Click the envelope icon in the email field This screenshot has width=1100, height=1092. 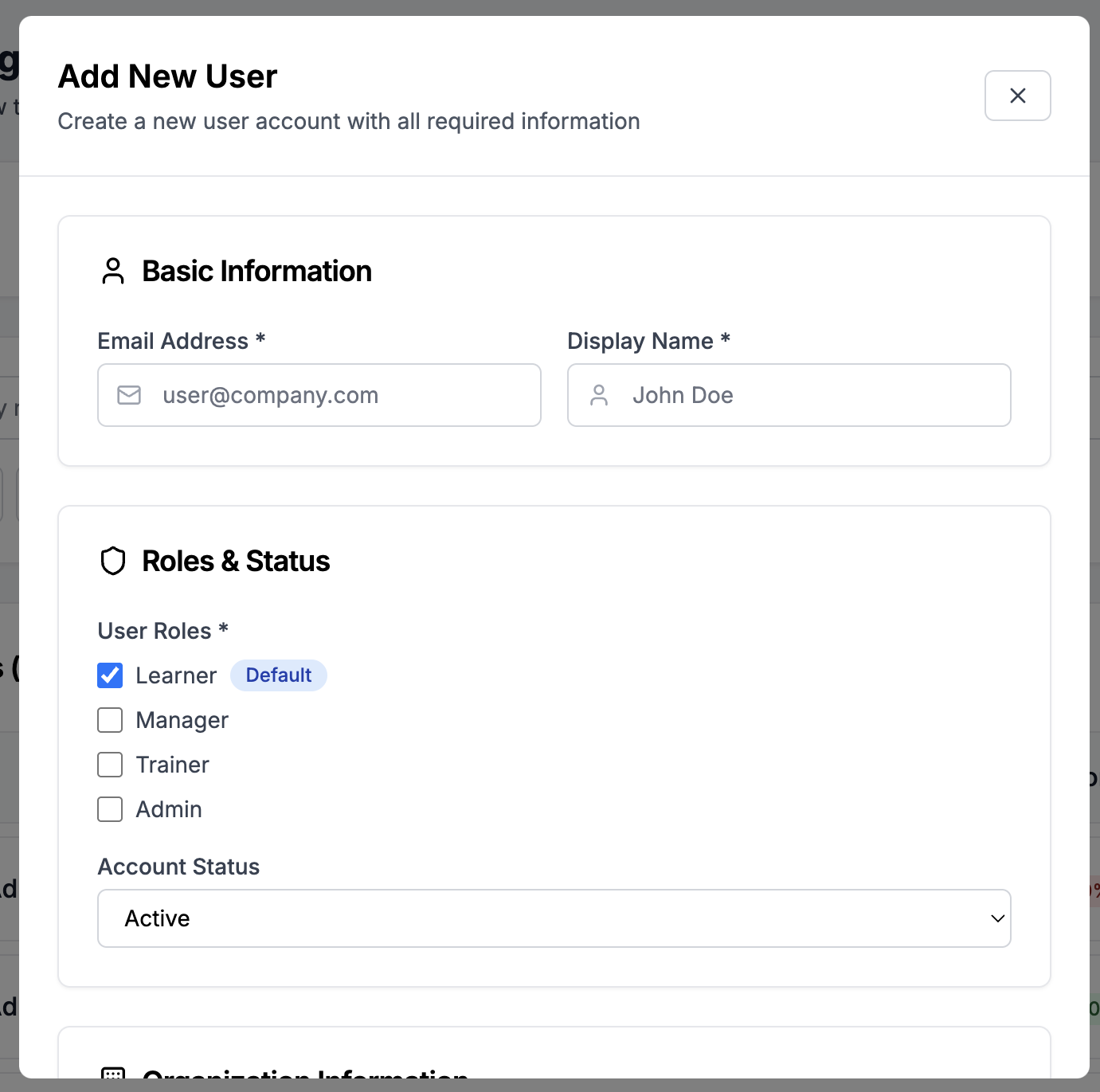click(x=128, y=395)
